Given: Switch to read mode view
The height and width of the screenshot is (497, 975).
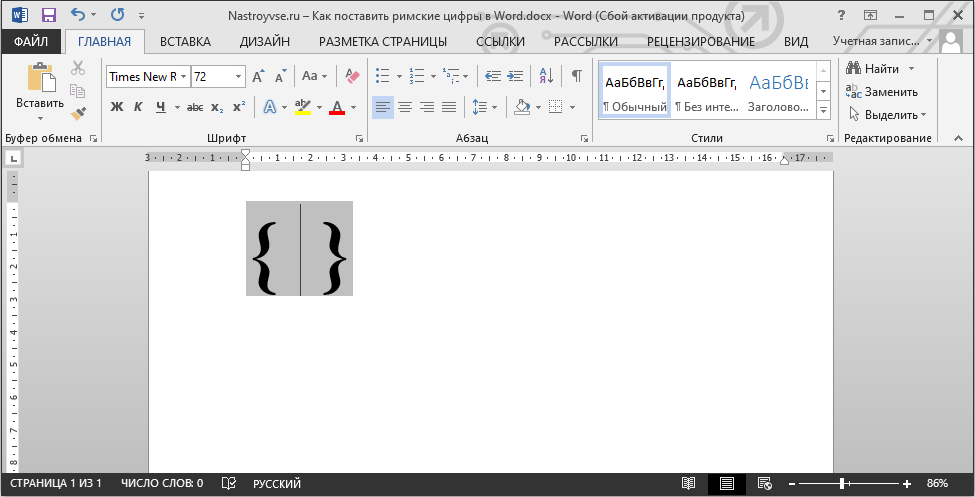Looking at the screenshot, I should (688, 483).
